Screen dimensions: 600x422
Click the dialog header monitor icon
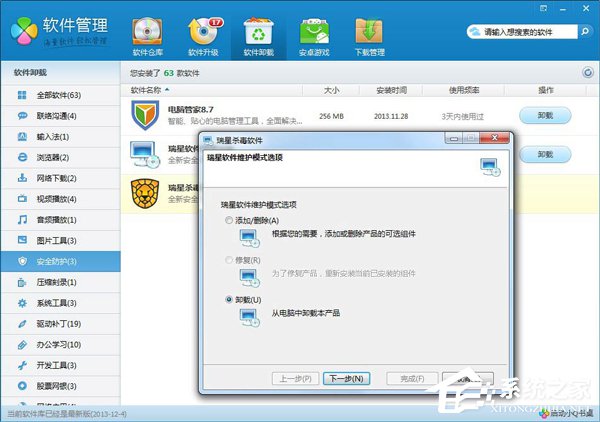490,168
